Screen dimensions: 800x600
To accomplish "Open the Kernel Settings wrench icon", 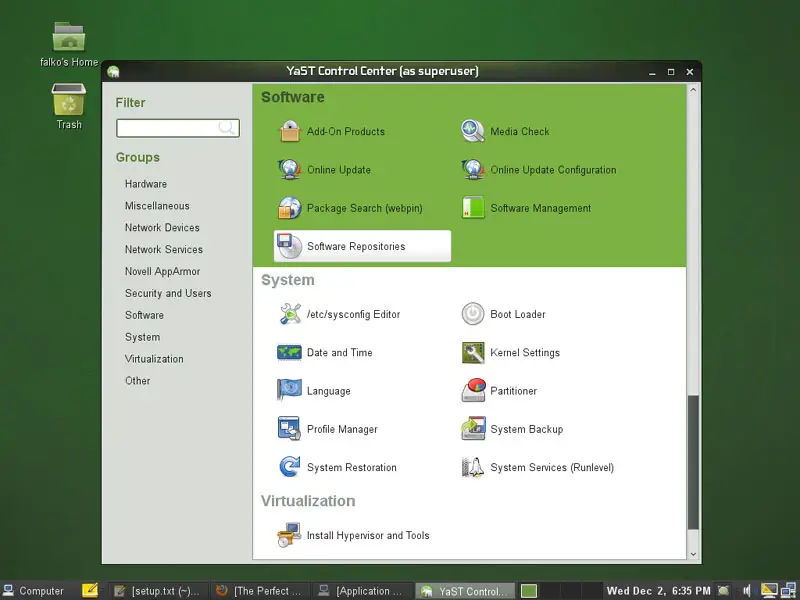I will [473, 353].
